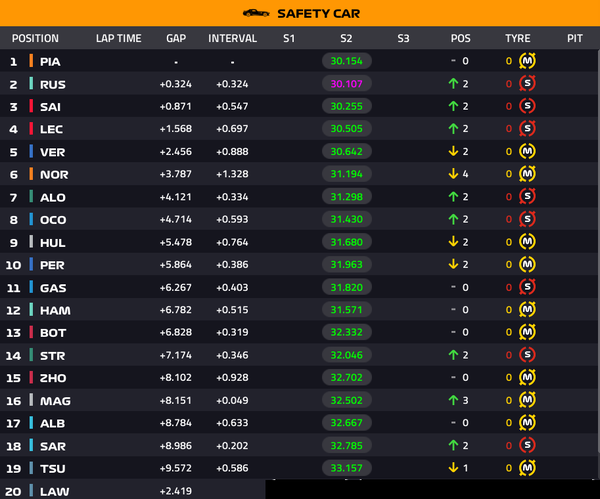Image resolution: width=600 pixels, height=499 pixels.
Task: Click the yellow down arrow for VER
Action: coord(453,151)
